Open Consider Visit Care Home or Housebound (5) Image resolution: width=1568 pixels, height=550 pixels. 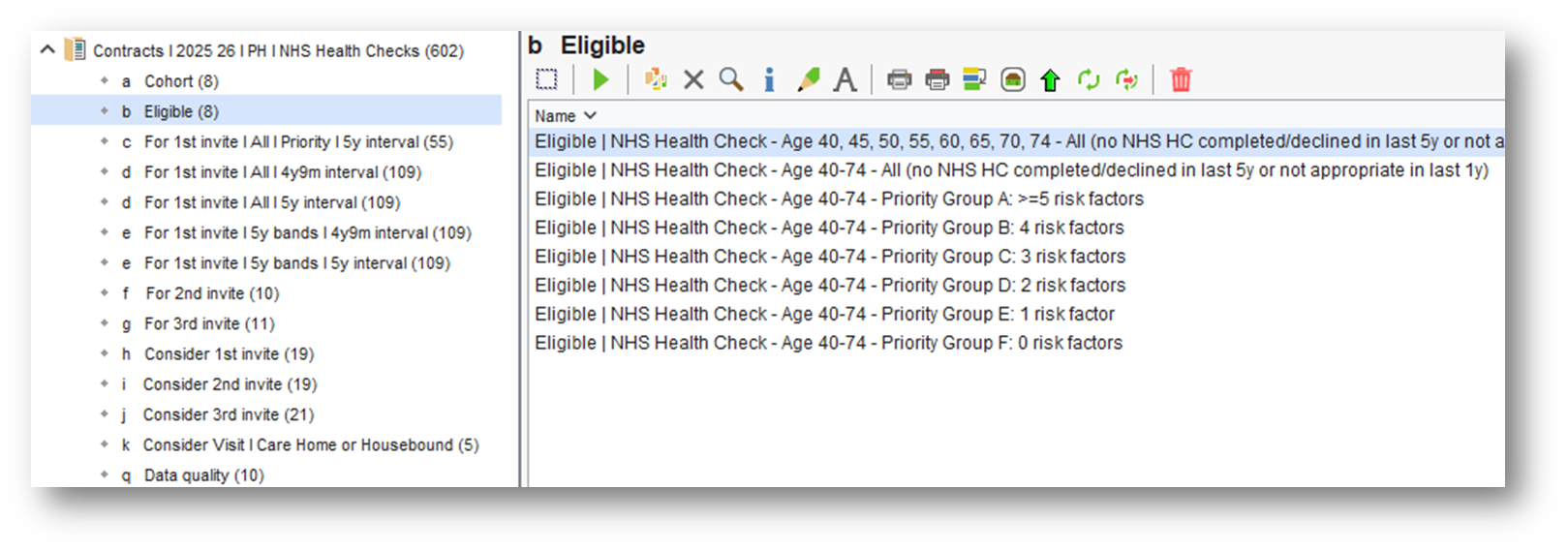coord(311,444)
